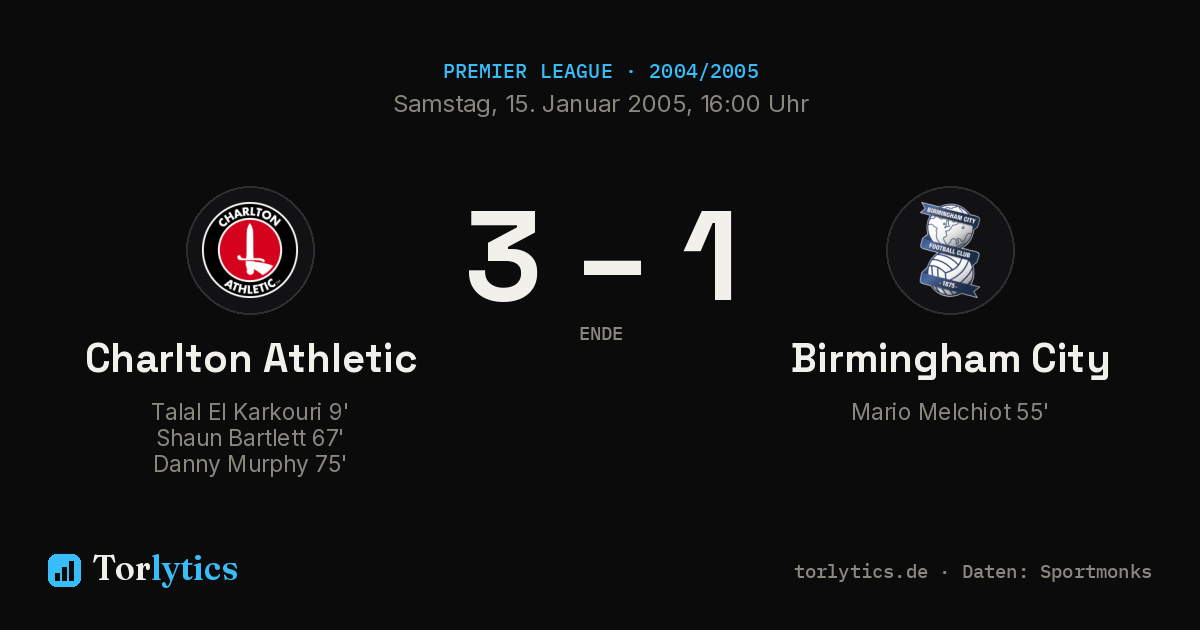The height and width of the screenshot is (630, 1200).
Task: Click the away score number 1
Action: [711, 255]
